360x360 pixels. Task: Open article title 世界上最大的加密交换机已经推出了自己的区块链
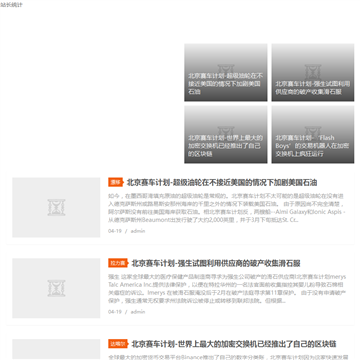[234, 344]
